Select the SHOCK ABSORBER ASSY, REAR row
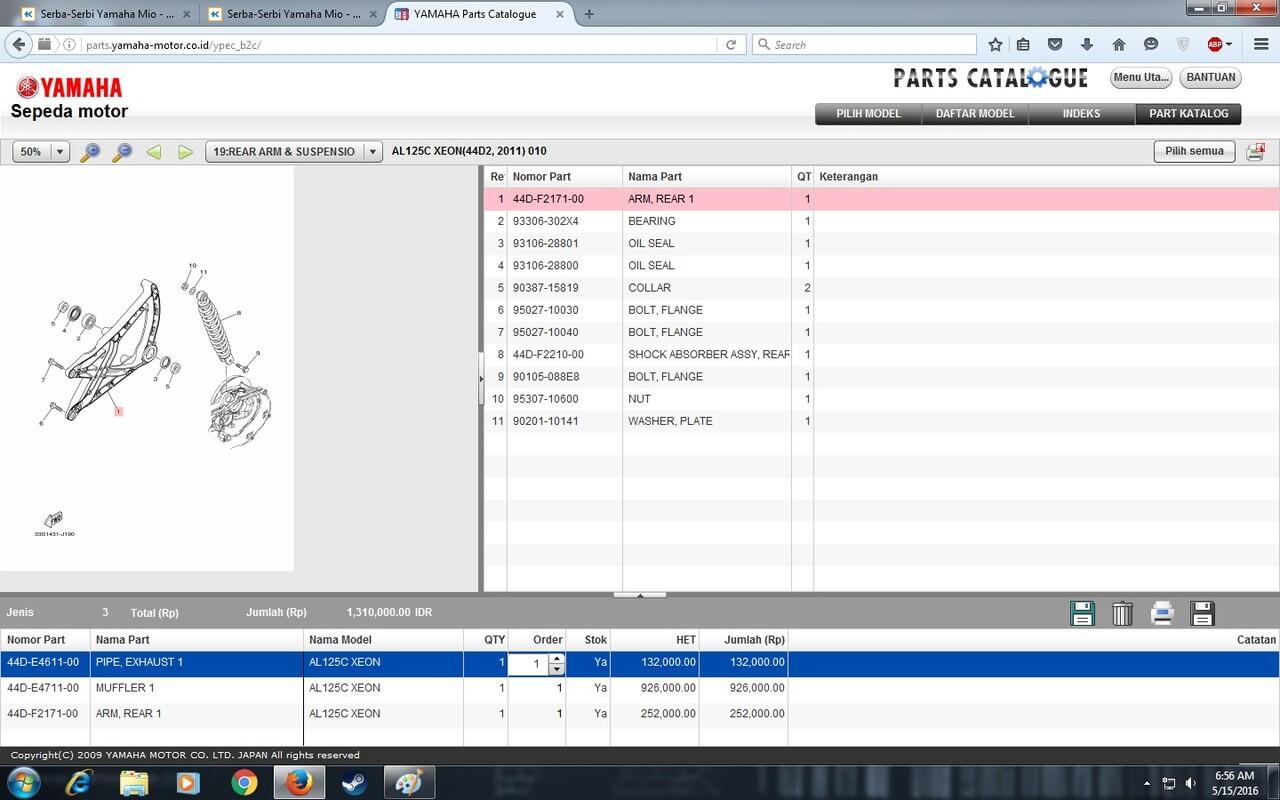The width and height of the screenshot is (1280, 800). coord(882,355)
